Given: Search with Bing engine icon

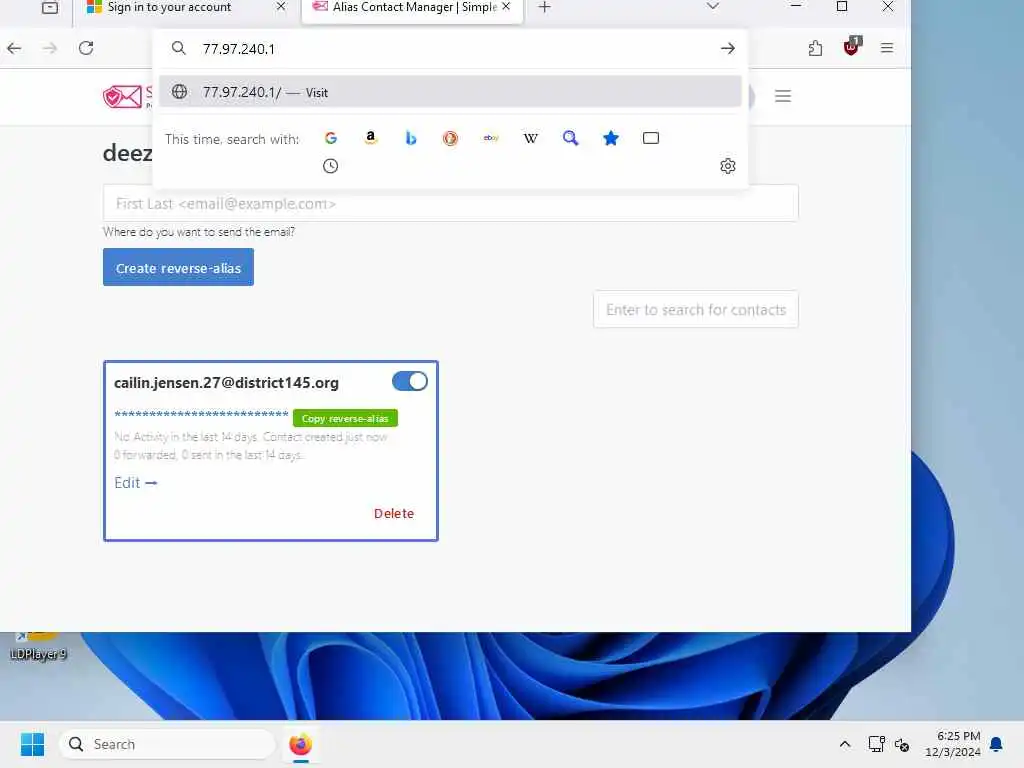Looking at the screenshot, I should (x=411, y=138).
